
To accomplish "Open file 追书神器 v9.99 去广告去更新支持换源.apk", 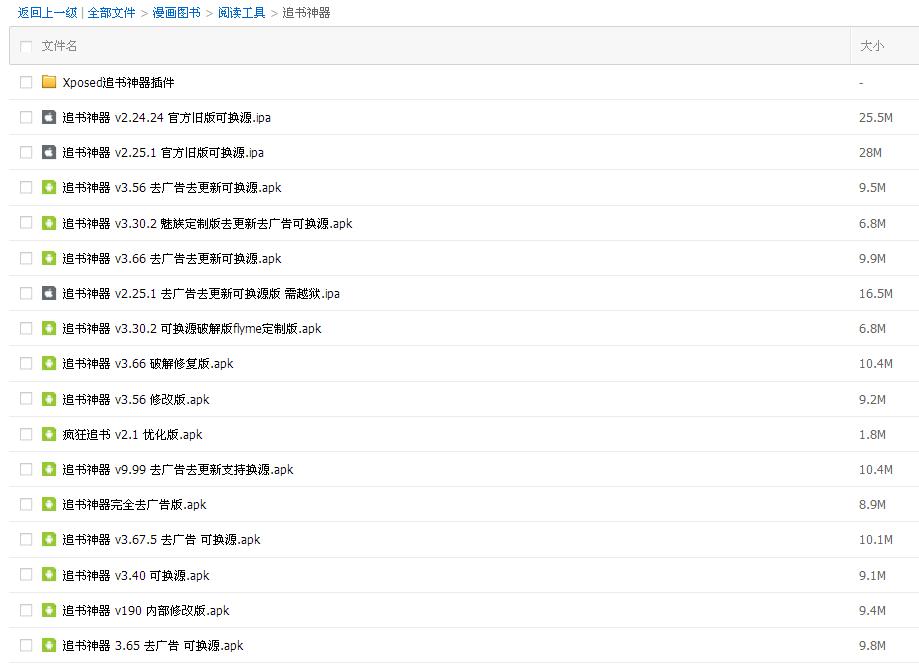I will 178,469.
